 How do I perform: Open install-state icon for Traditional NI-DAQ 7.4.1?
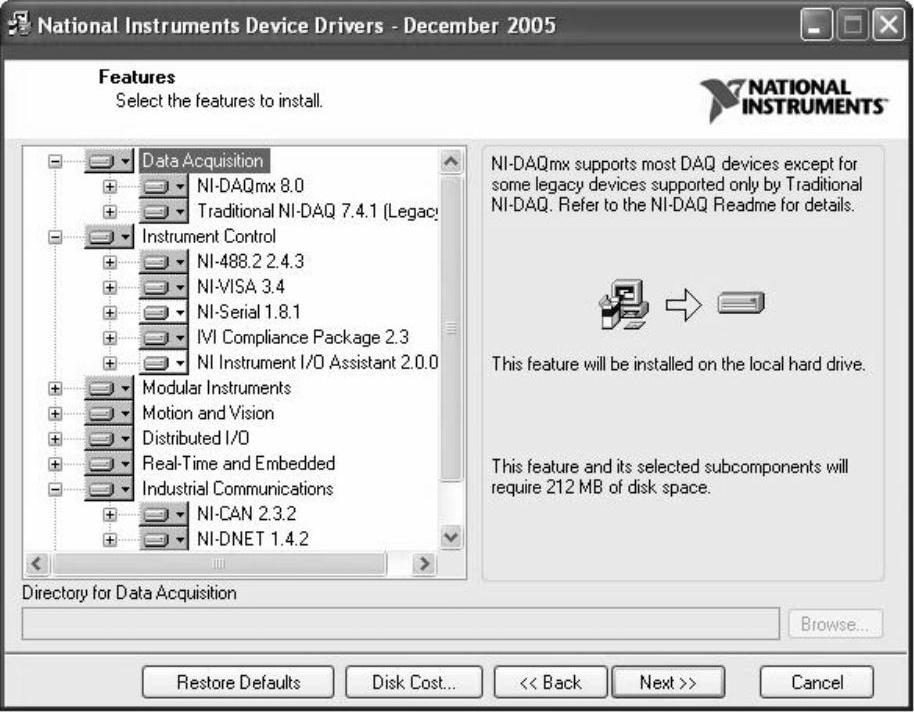[164, 211]
